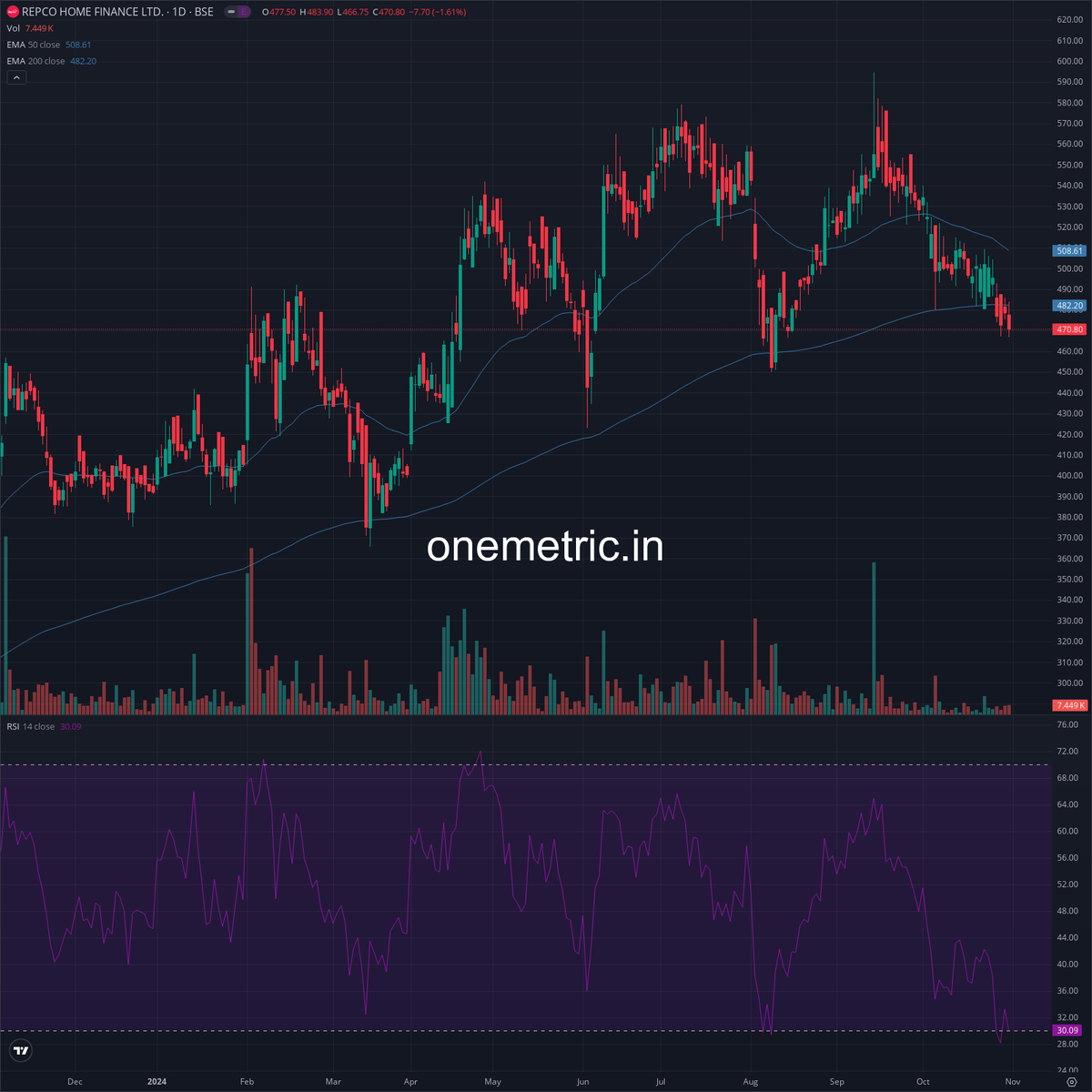Click the red 470.80 last price label
This screenshot has height=1092, width=1092.
(x=1067, y=329)
